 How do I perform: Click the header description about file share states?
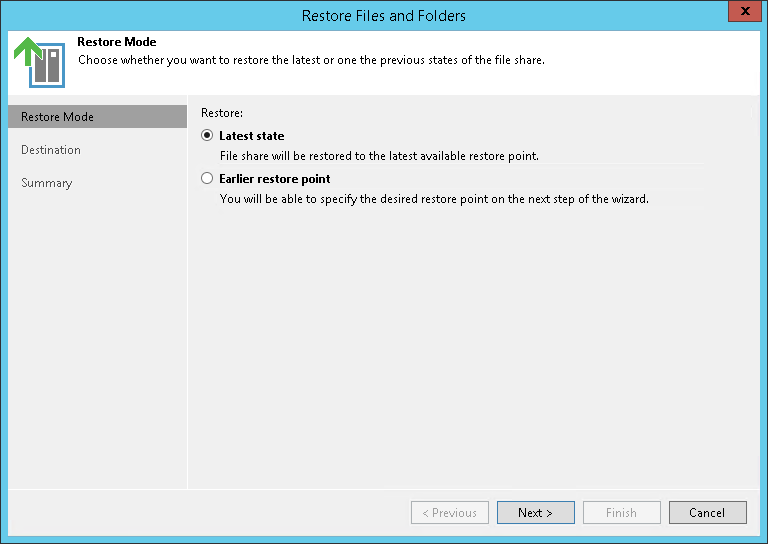coord(311,59)
